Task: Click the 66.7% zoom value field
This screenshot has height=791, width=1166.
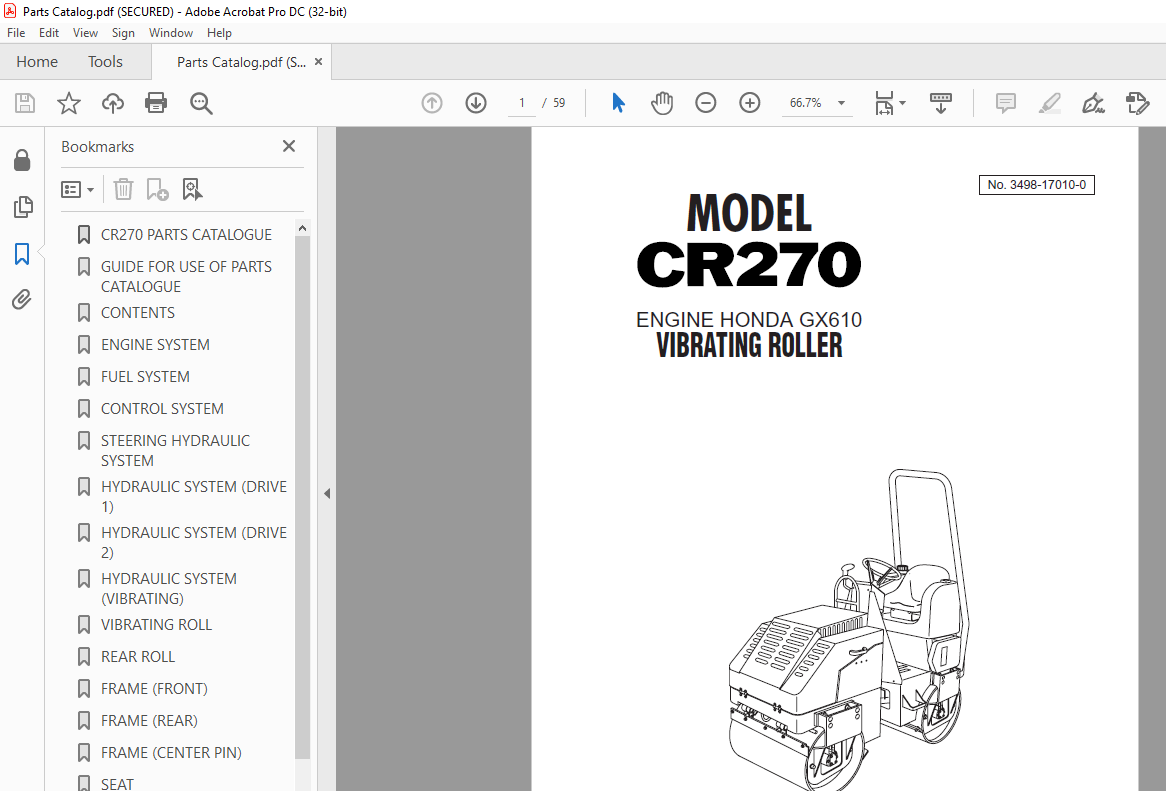Action: pyautogui.click(x=805, y=103)
